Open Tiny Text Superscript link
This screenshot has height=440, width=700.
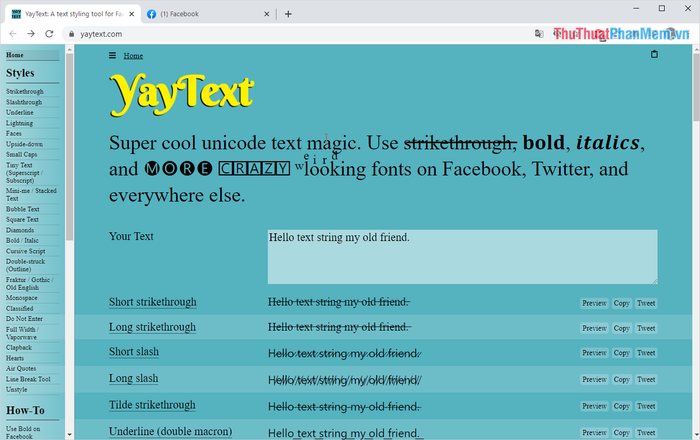25,173
